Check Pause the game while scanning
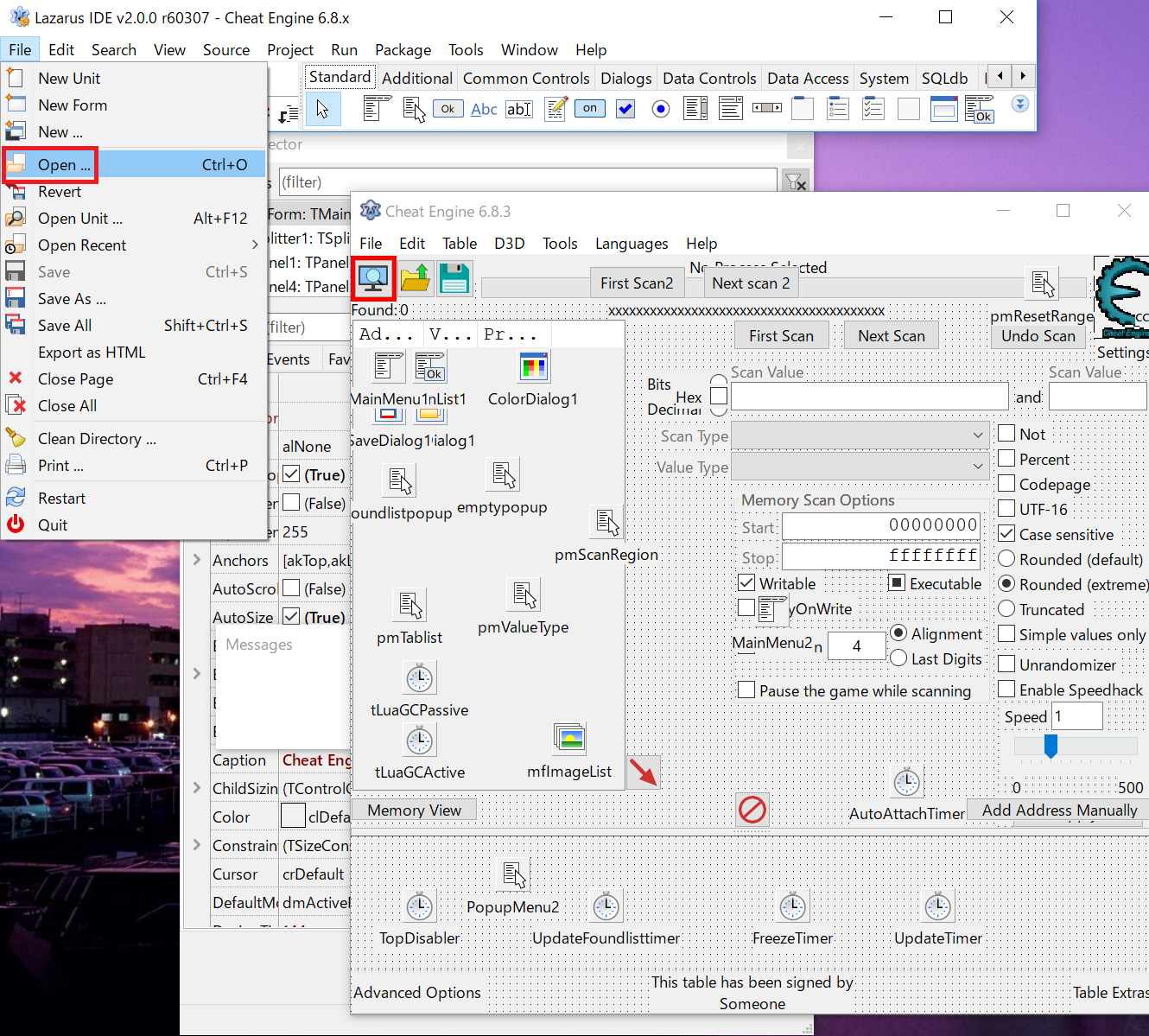Viewport: 1149px width, 1036px height. click(746, 690)
